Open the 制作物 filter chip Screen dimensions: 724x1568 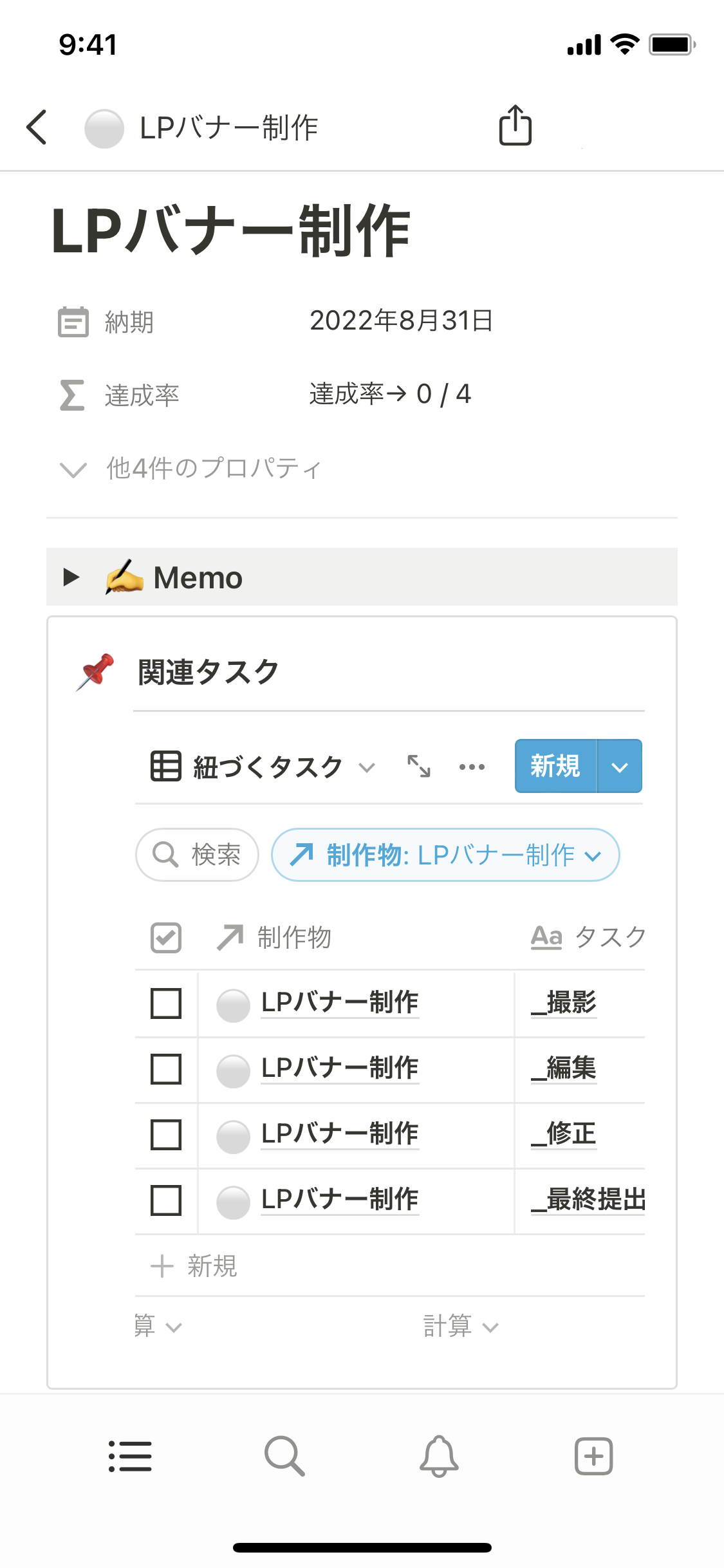tap(445, 855)
